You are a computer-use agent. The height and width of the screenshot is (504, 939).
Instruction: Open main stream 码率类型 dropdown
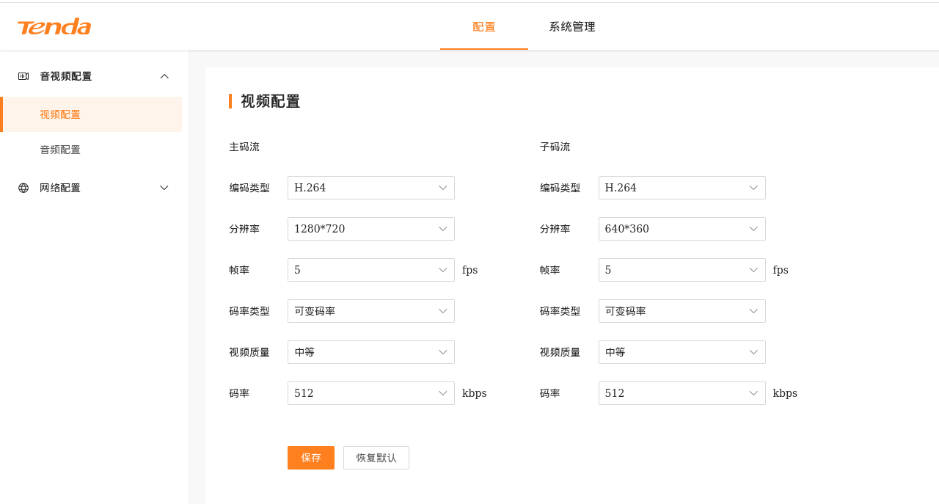[x=370, y=311]
